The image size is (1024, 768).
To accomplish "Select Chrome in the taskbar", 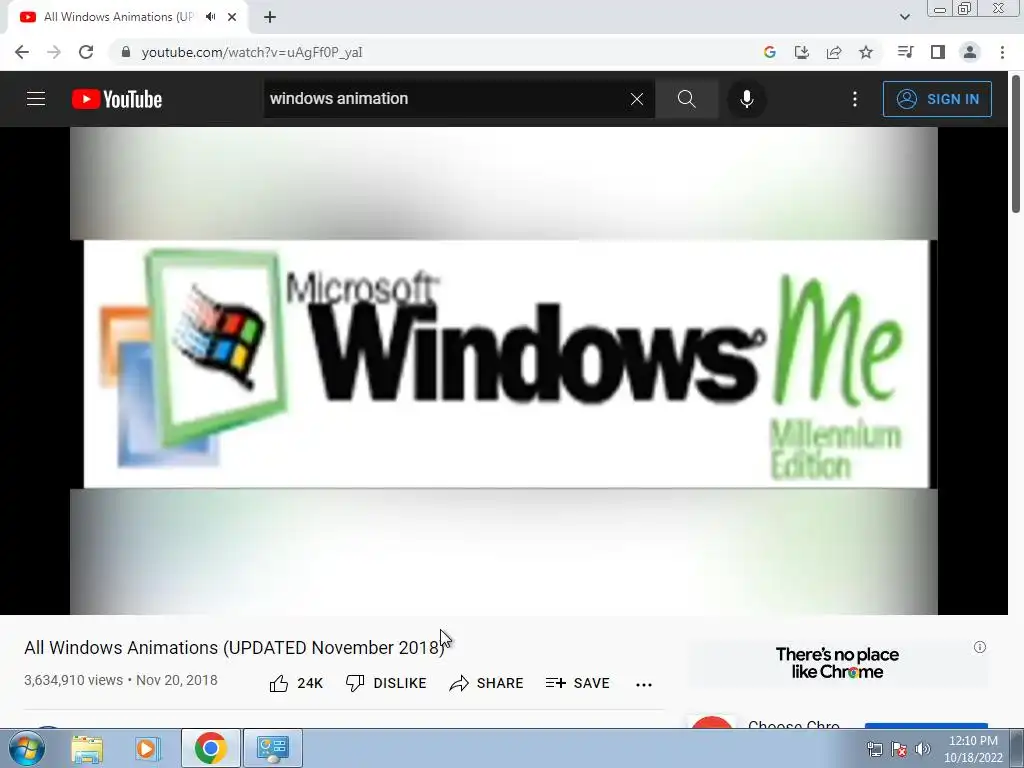I will [x=210, y=748].
